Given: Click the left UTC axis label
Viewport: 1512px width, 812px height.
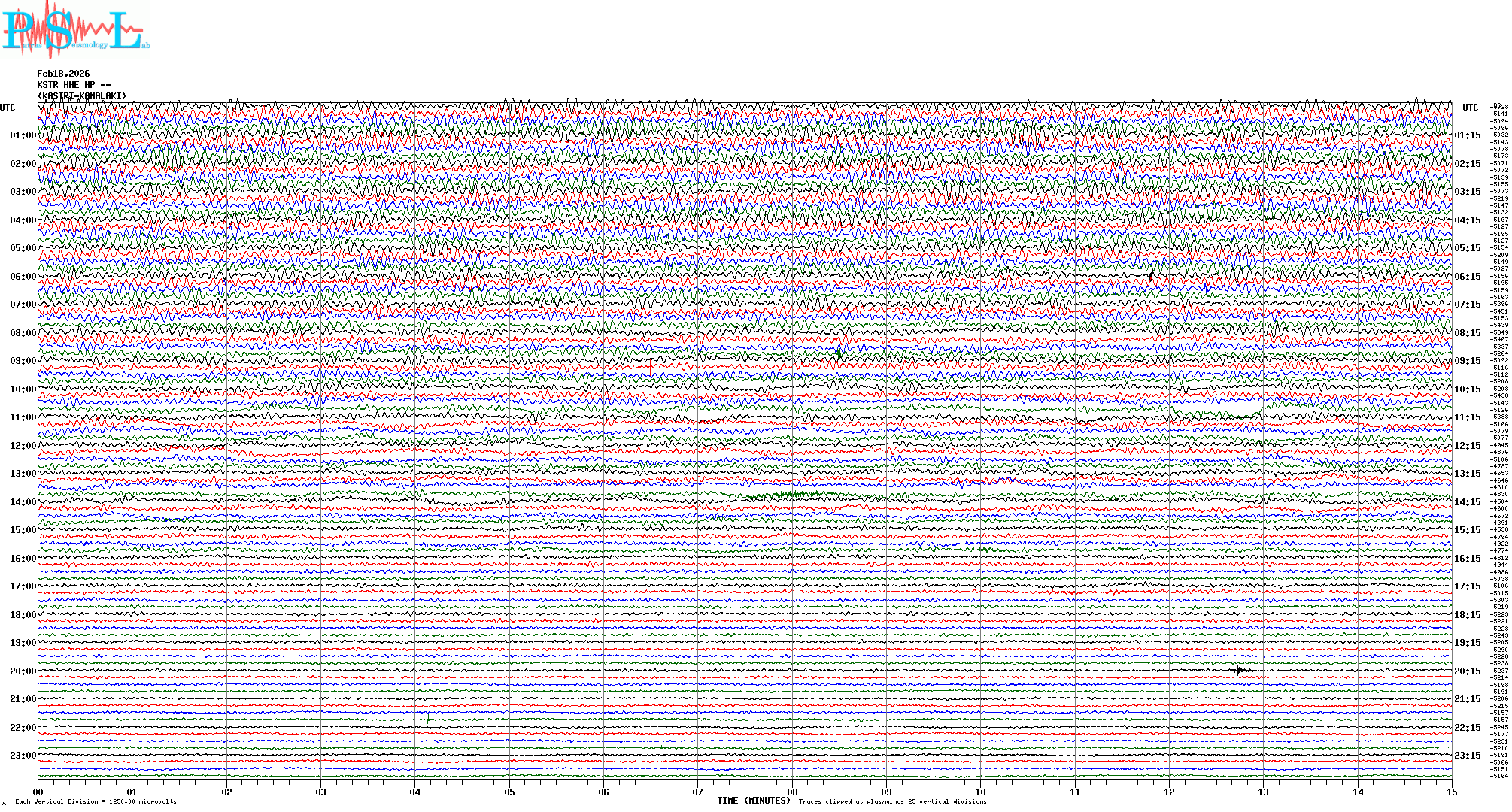Looking at the screenshot, I should [8, 108].
